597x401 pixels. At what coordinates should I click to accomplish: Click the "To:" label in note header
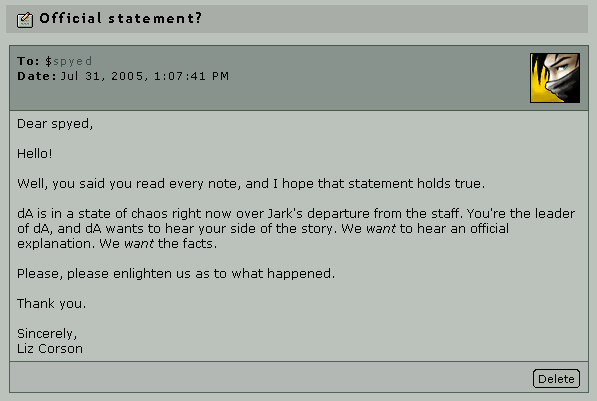(28, 61)
